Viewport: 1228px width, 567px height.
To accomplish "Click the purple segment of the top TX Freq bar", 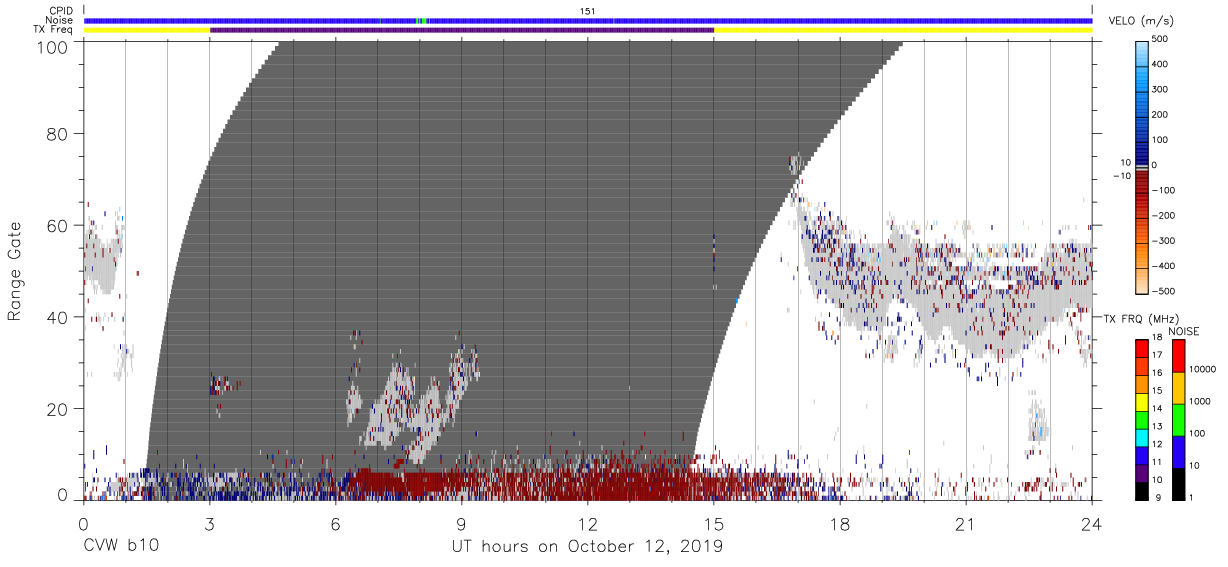I will [462, 30].
